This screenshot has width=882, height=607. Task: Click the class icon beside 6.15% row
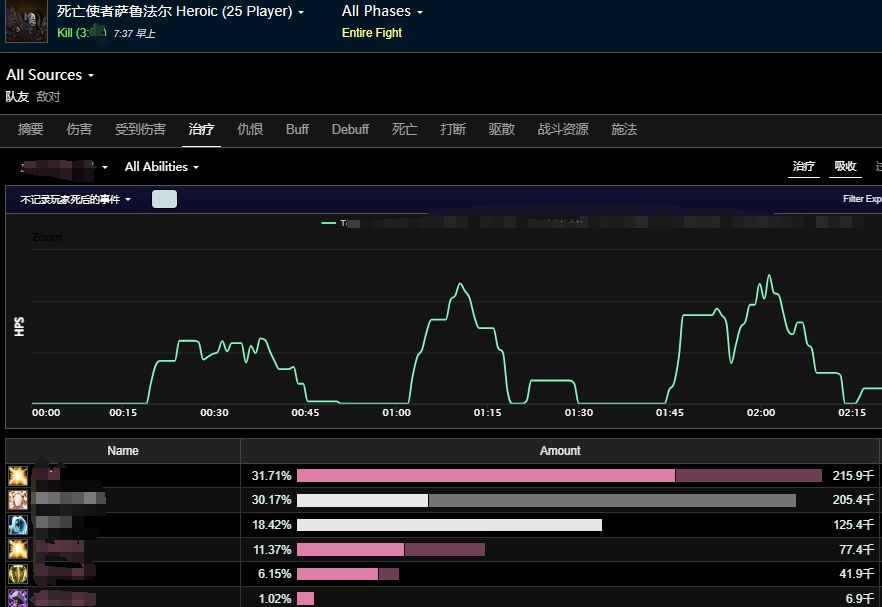(x=18, y=574)
